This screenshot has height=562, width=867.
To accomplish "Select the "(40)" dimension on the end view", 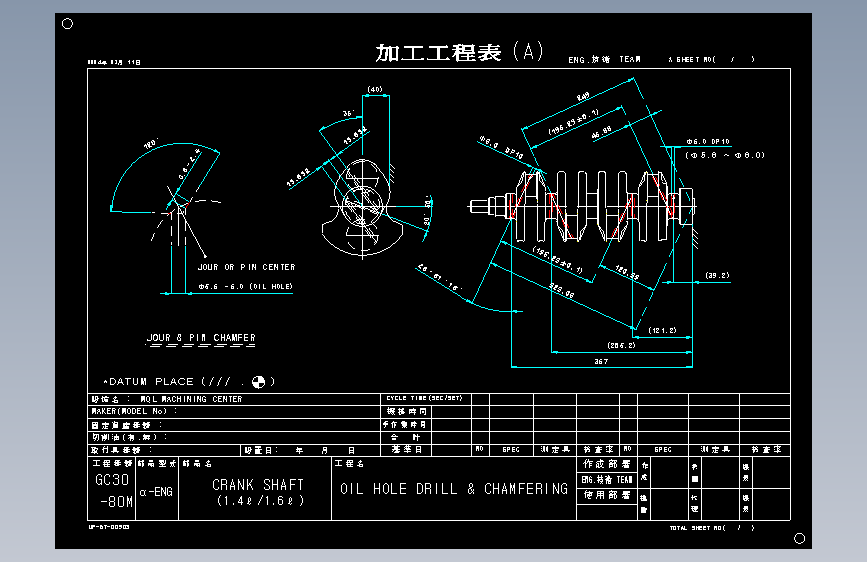I will coord(375,89).
